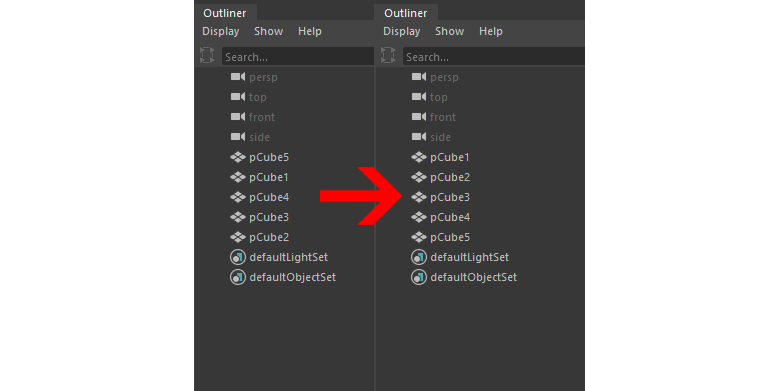This screenshot has width=780, height=391.
Task: Click the pCube5 mesh icon in left Outliner
Action: (x=238, y=157)
